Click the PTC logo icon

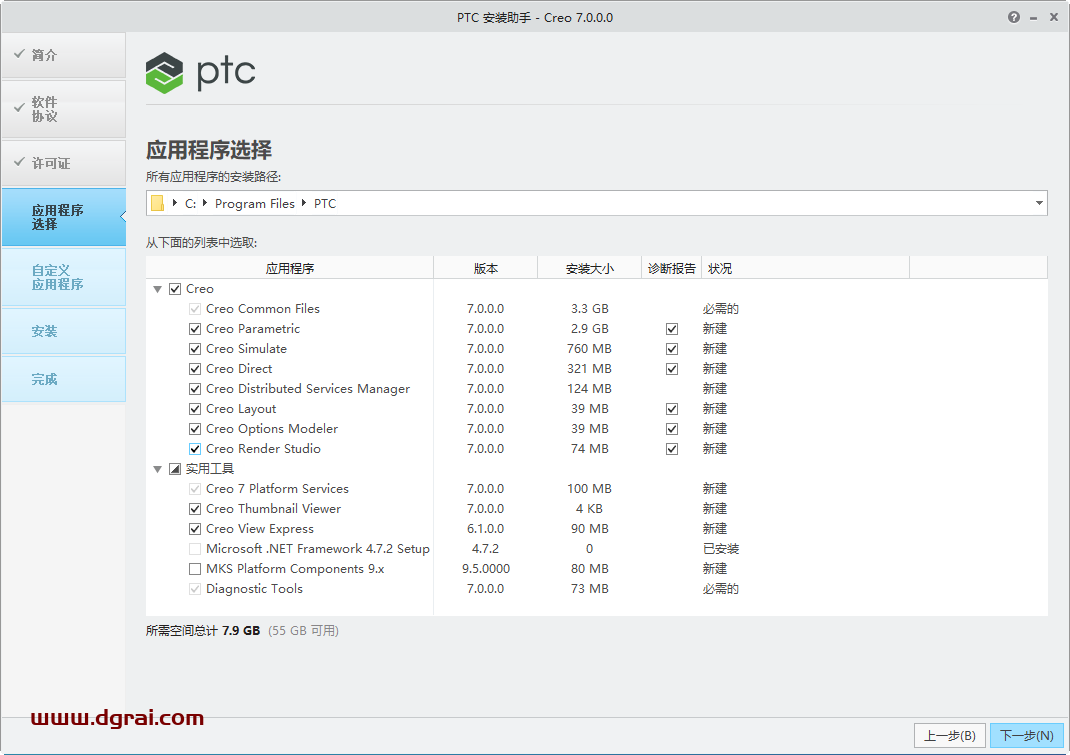tap(164, 72)
